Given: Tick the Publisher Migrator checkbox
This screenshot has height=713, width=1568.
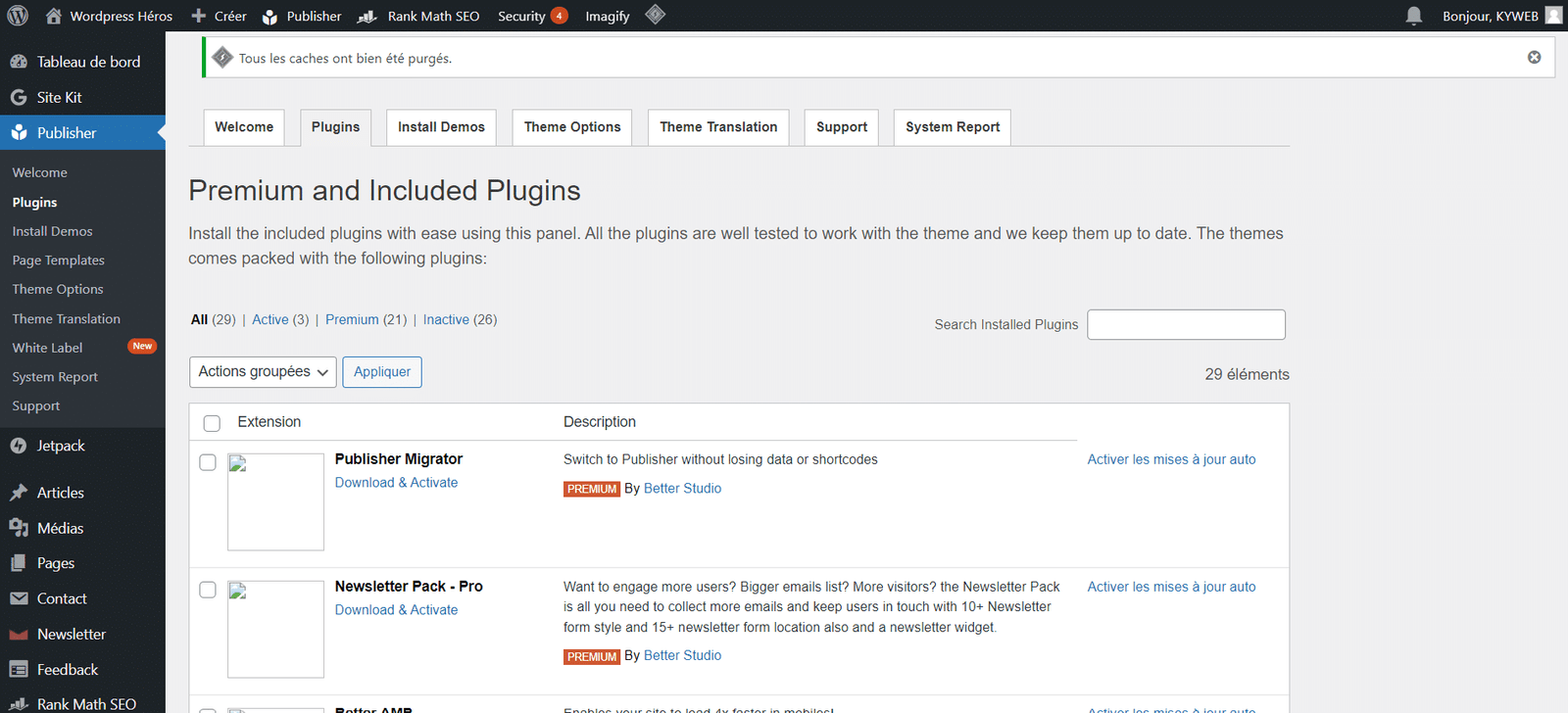Looking at the screenshot, I should [208, 462].
